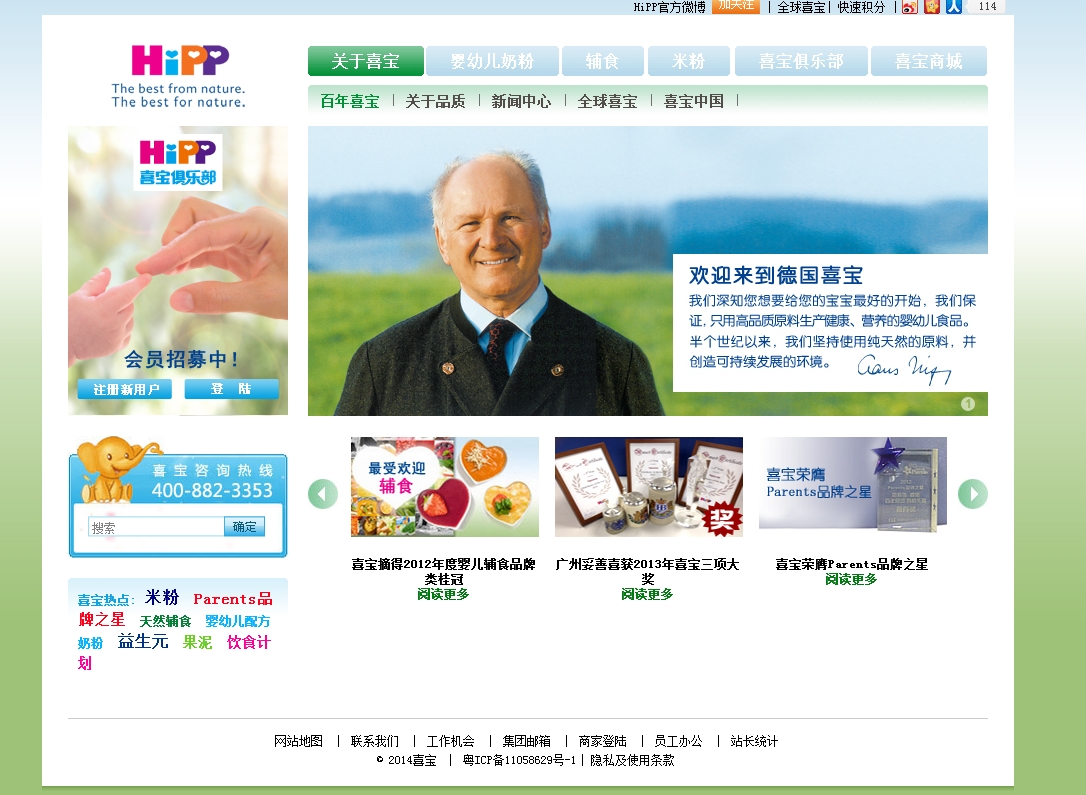Select banner slide indicator 1
The image size is (1086, 795).
coord(968,404)
